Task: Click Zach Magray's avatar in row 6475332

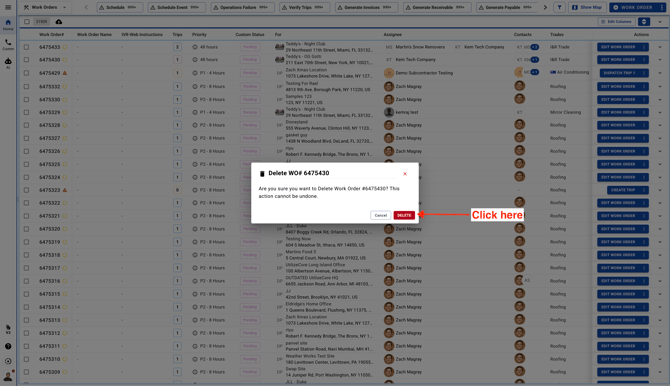Action: 388,86
